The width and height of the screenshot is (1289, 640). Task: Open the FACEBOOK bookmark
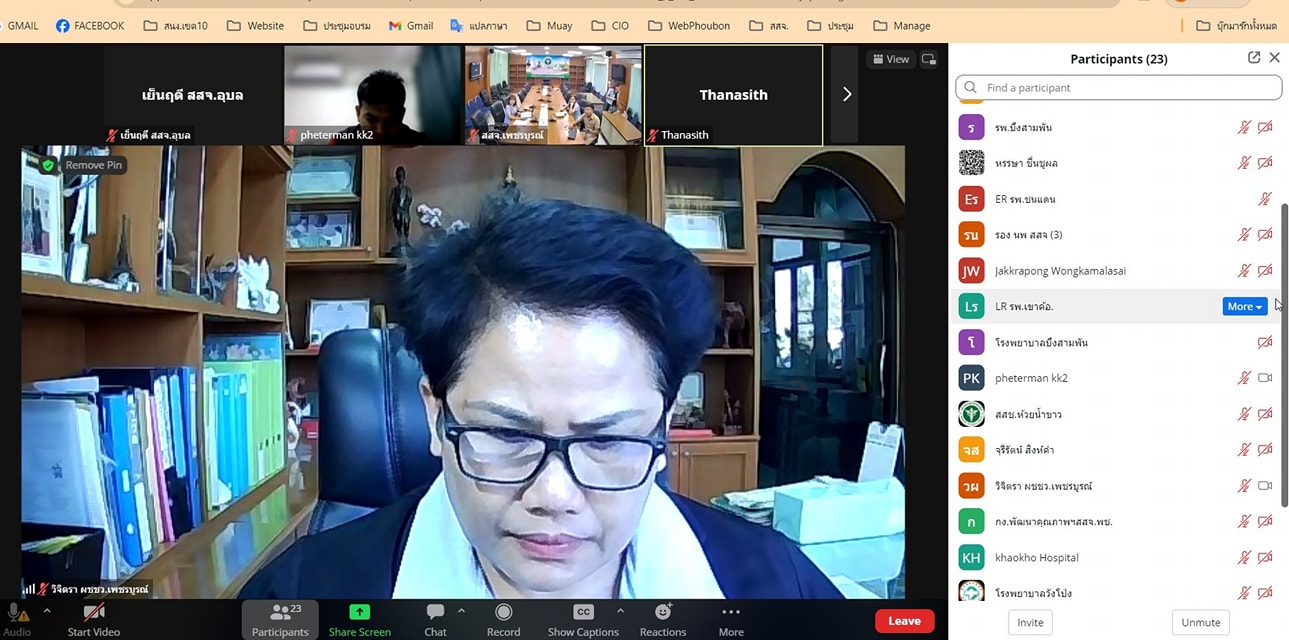coord(90,25)
